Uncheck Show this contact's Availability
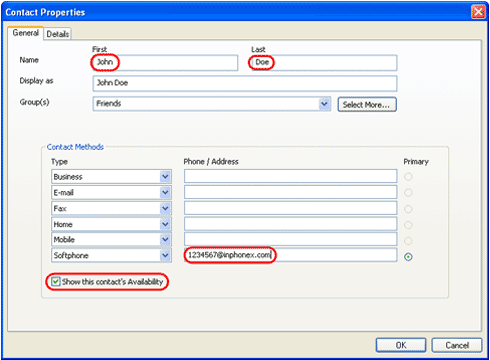490x360 pixels. click(56, 282)
